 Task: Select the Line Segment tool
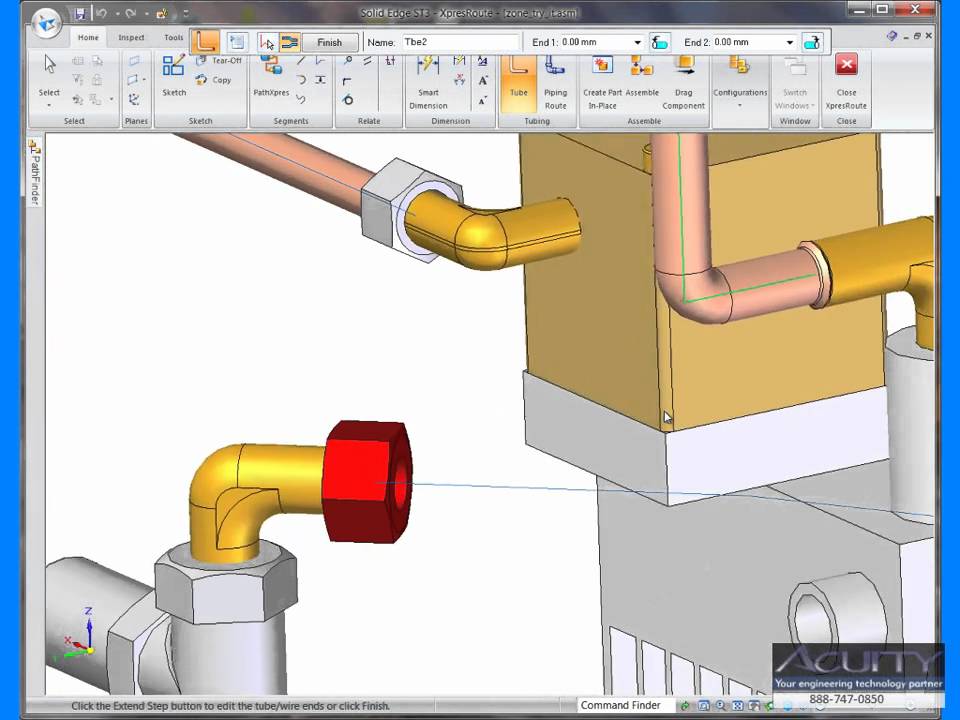coord(301,61)
